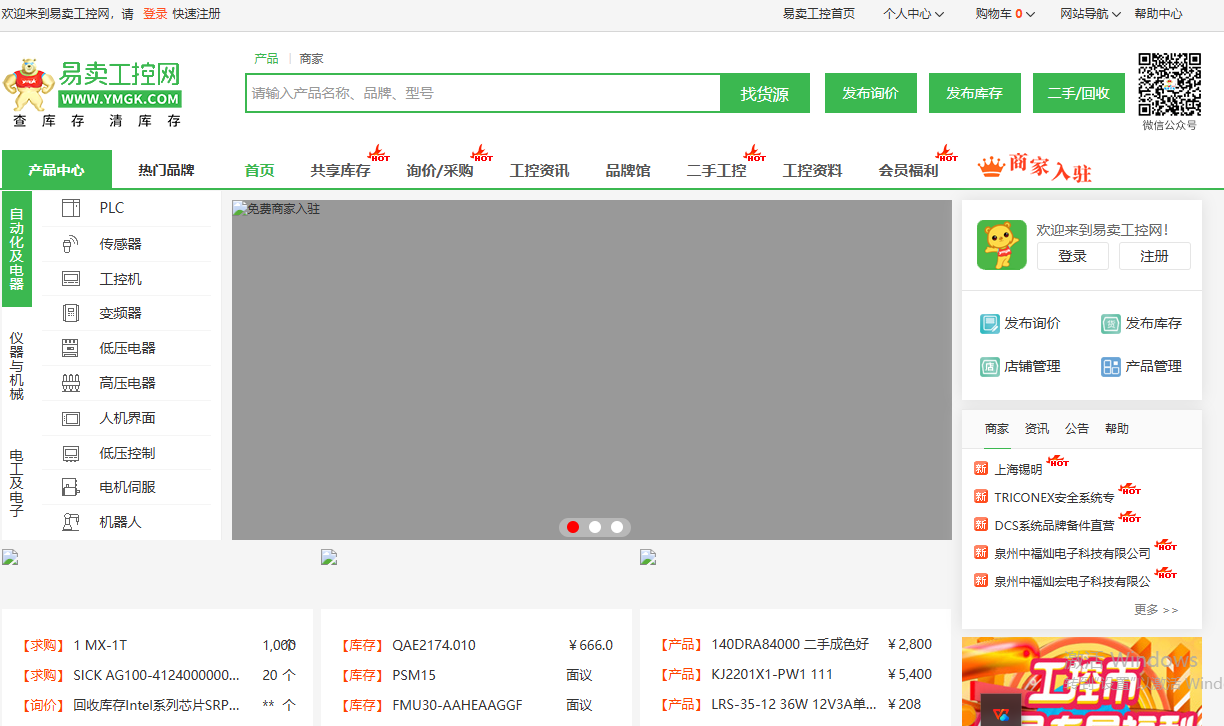Screen dimensions: 1224x726
Task: Click the 电机伺服 servo category icon
Action: click(70, 487)
